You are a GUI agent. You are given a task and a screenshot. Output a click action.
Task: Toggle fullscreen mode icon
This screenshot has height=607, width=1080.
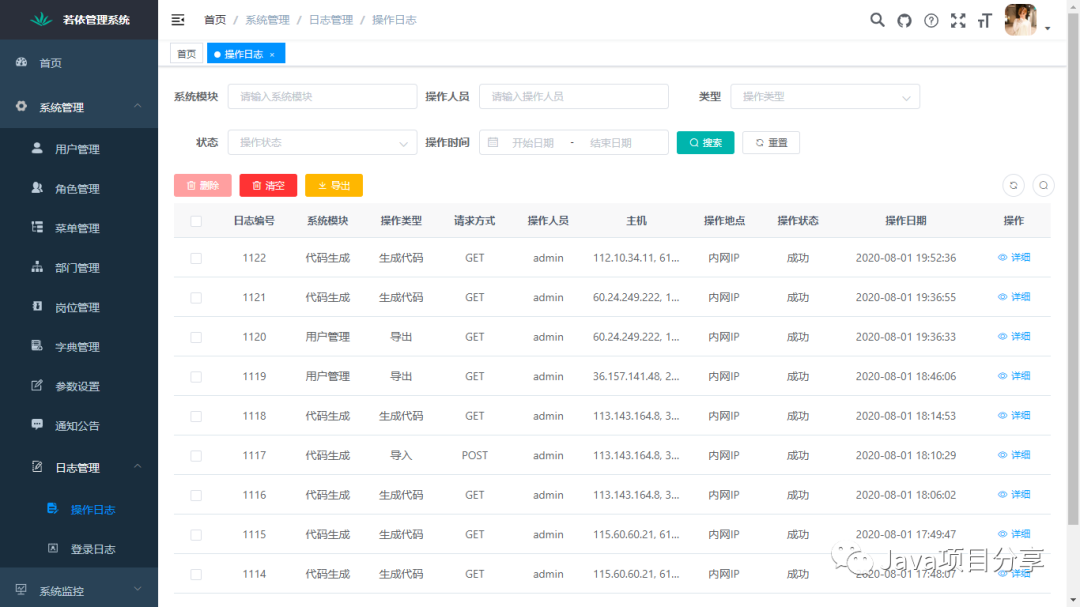click(958, 20)
